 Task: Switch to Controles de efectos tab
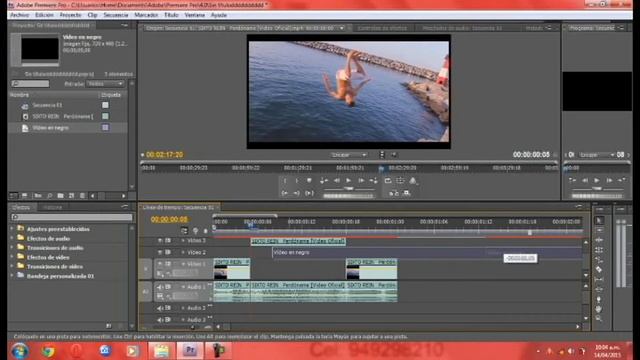coord(382,28)
